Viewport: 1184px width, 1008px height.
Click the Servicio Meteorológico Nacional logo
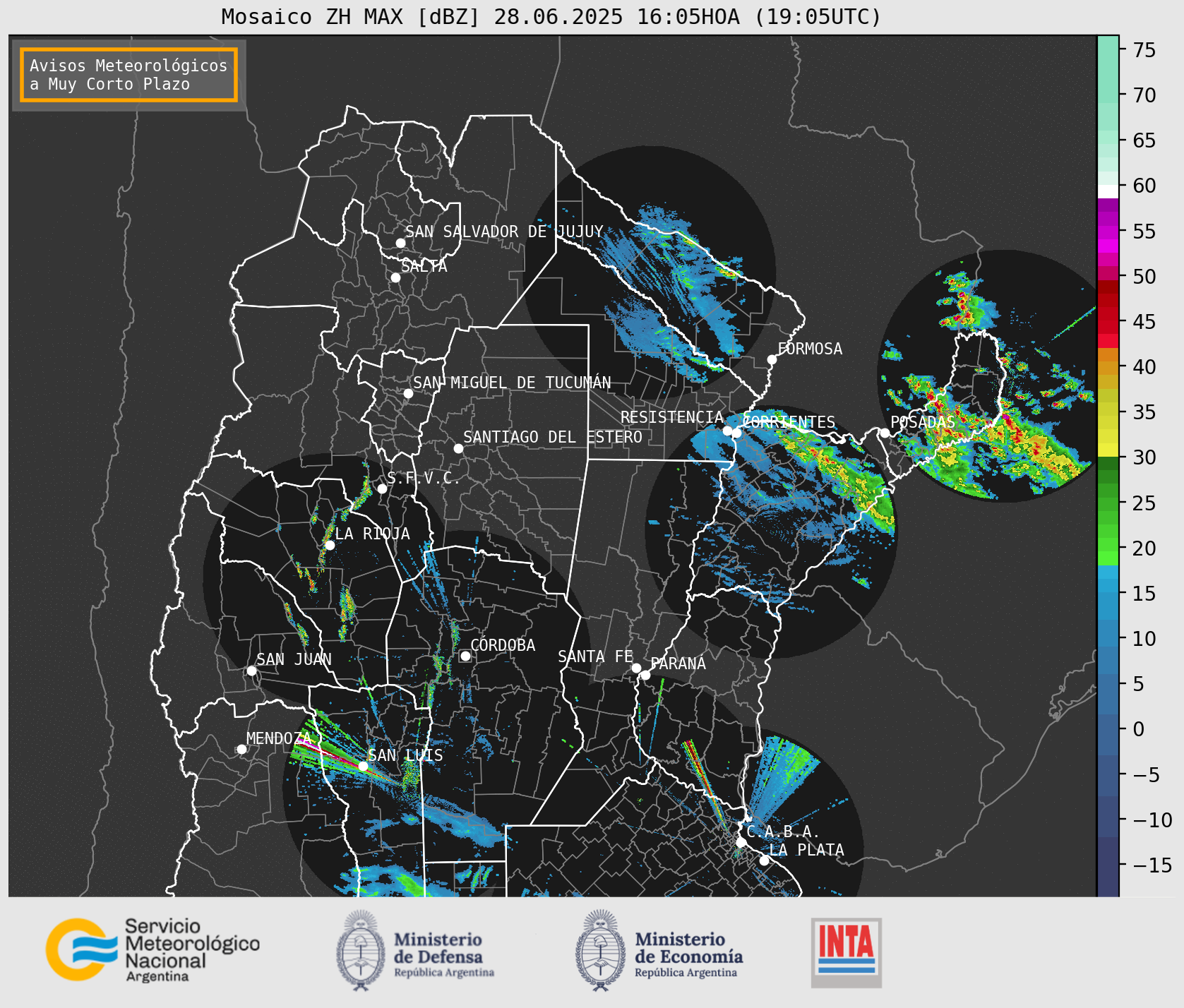click(153, 949)
